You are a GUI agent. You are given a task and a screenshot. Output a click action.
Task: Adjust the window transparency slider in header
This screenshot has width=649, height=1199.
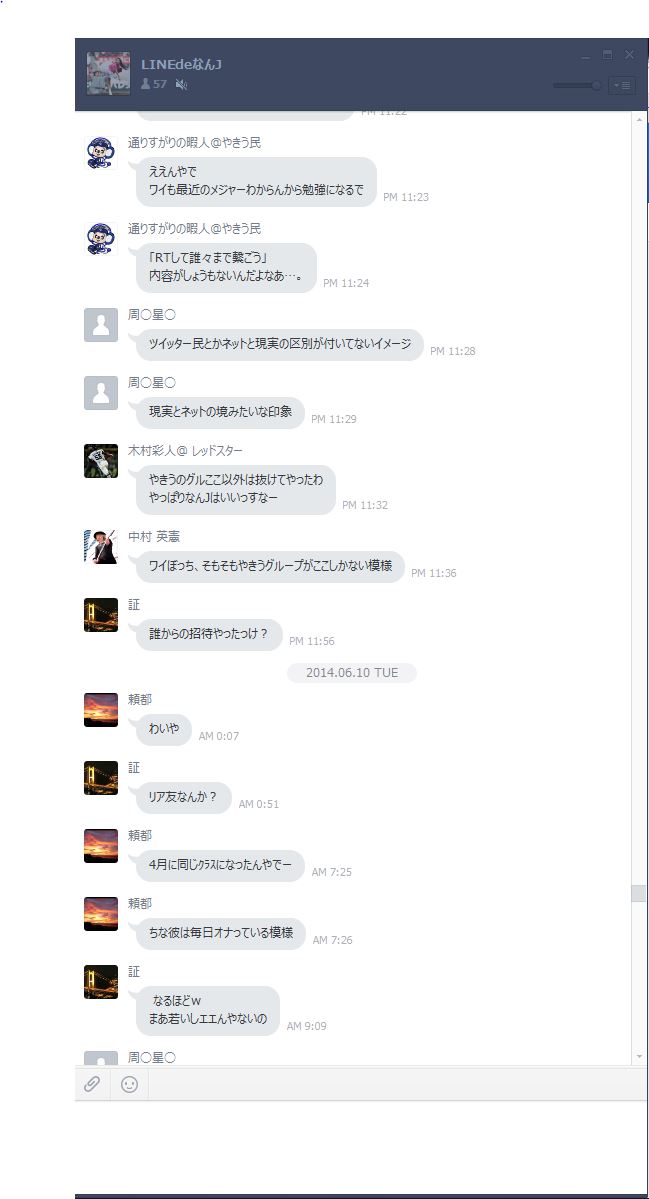(x=577, y=86)
